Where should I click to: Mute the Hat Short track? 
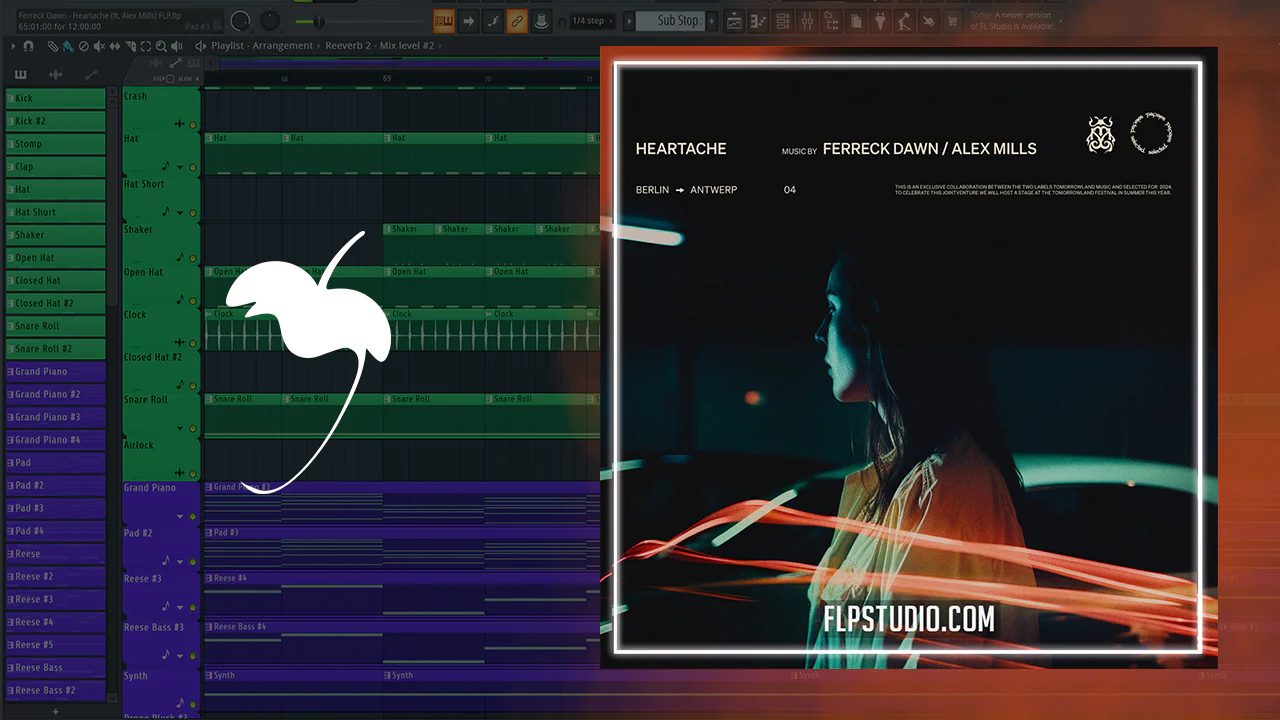point(193,213)
